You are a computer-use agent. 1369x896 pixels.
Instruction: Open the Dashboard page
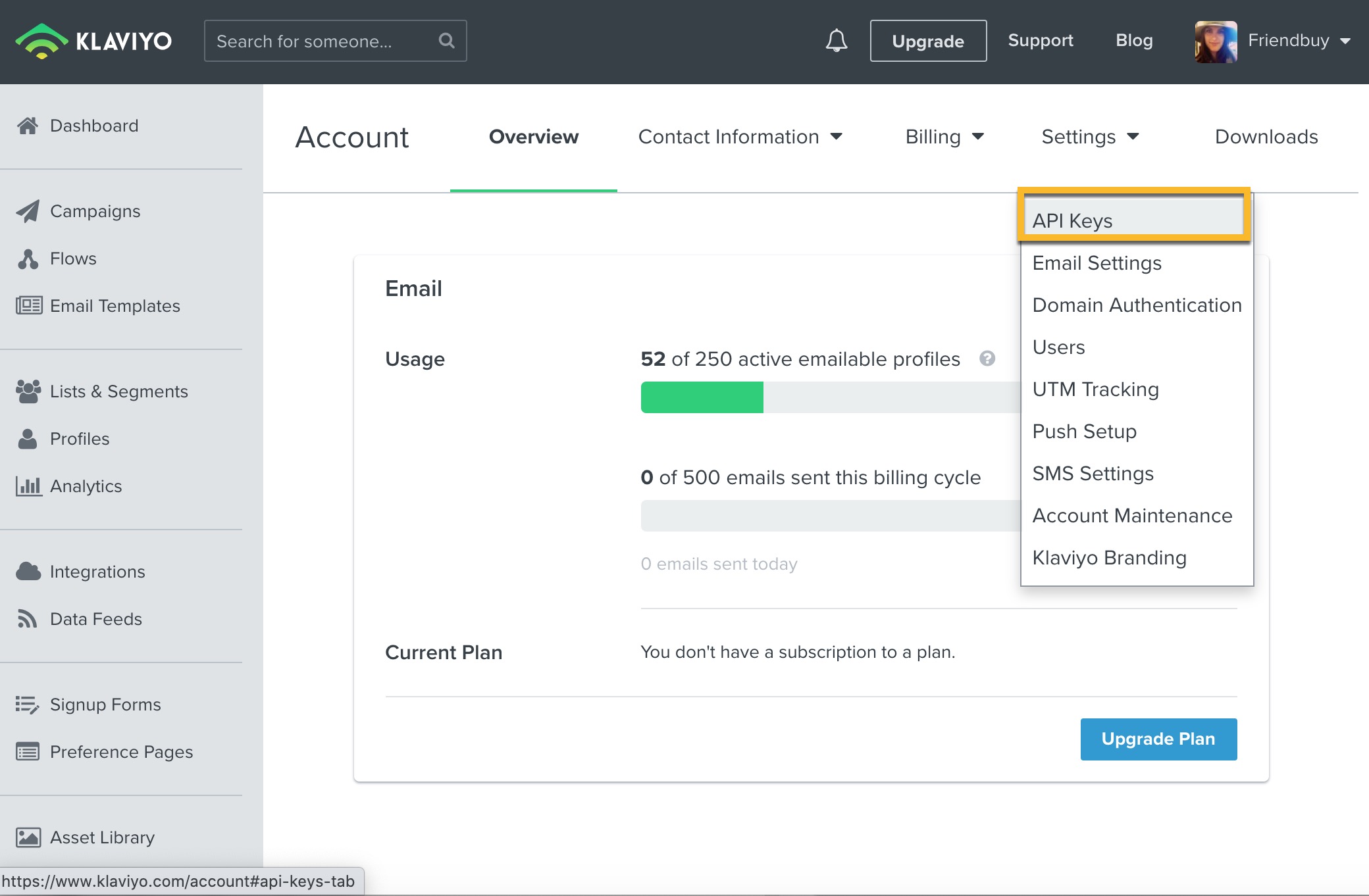click(94, 126)
